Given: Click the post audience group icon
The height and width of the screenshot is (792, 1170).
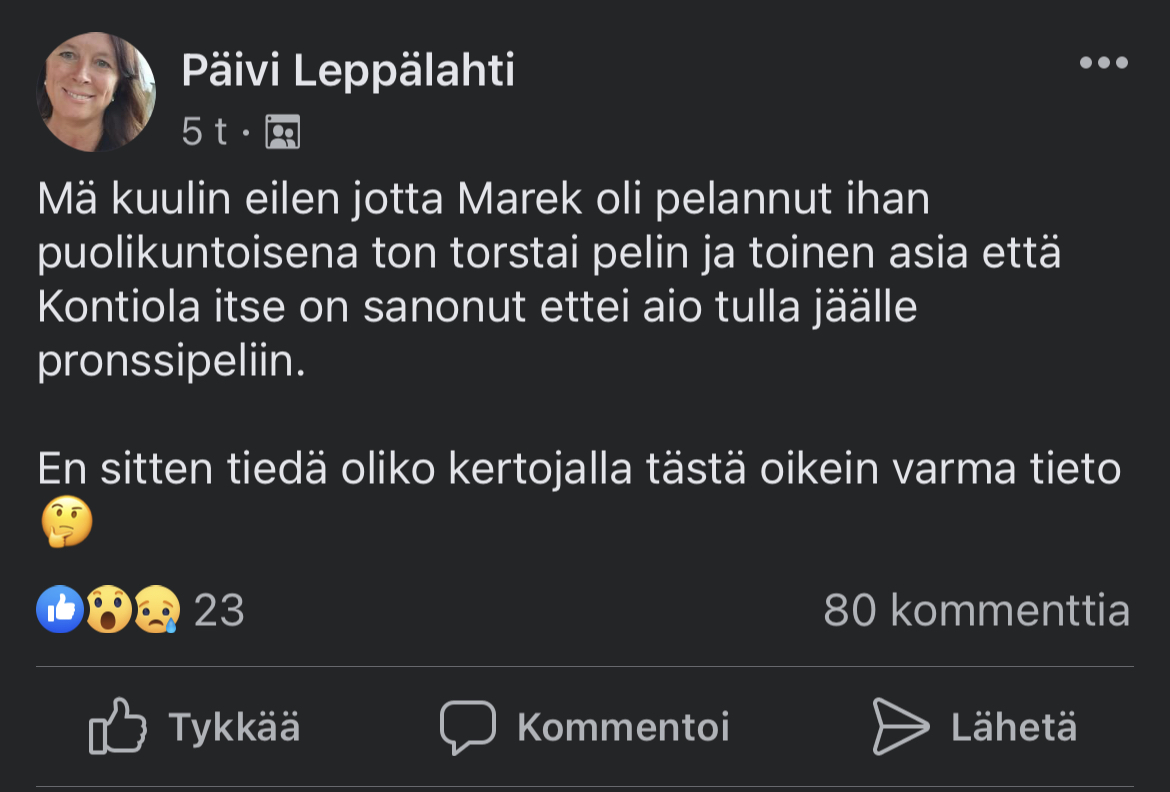Looking at the screenshot, I should 283,131.
